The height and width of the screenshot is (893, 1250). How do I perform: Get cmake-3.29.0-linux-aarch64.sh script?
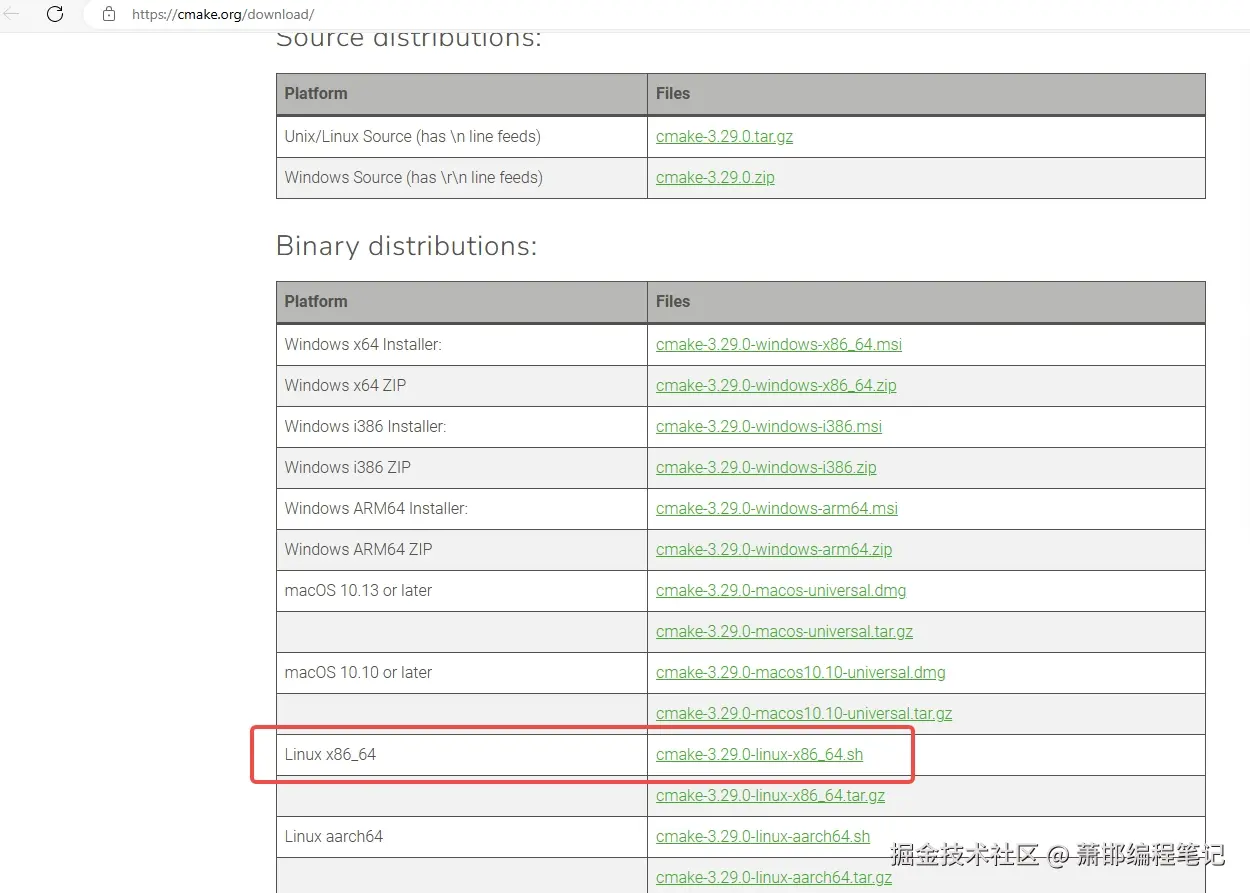click(763, 836)
